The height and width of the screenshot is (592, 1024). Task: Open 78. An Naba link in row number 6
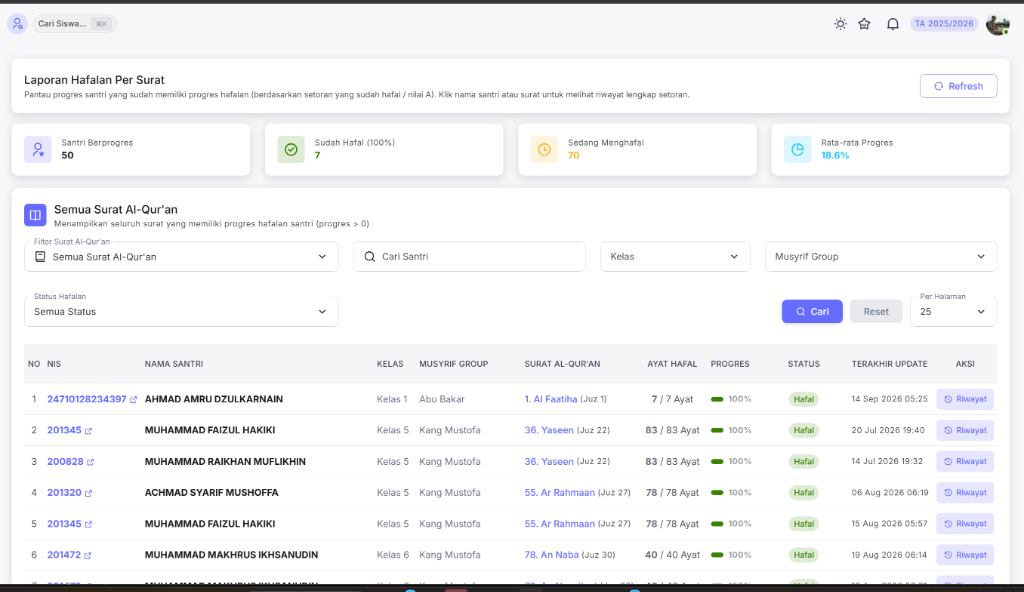551,555
